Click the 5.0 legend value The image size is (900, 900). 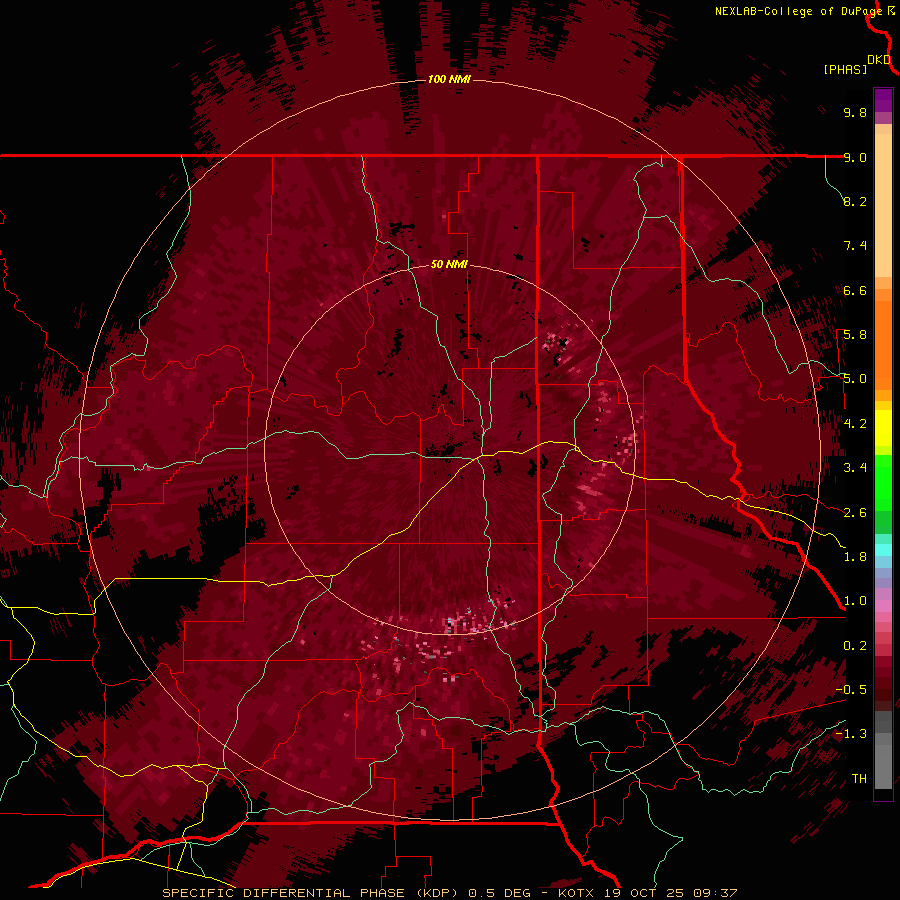855,379
